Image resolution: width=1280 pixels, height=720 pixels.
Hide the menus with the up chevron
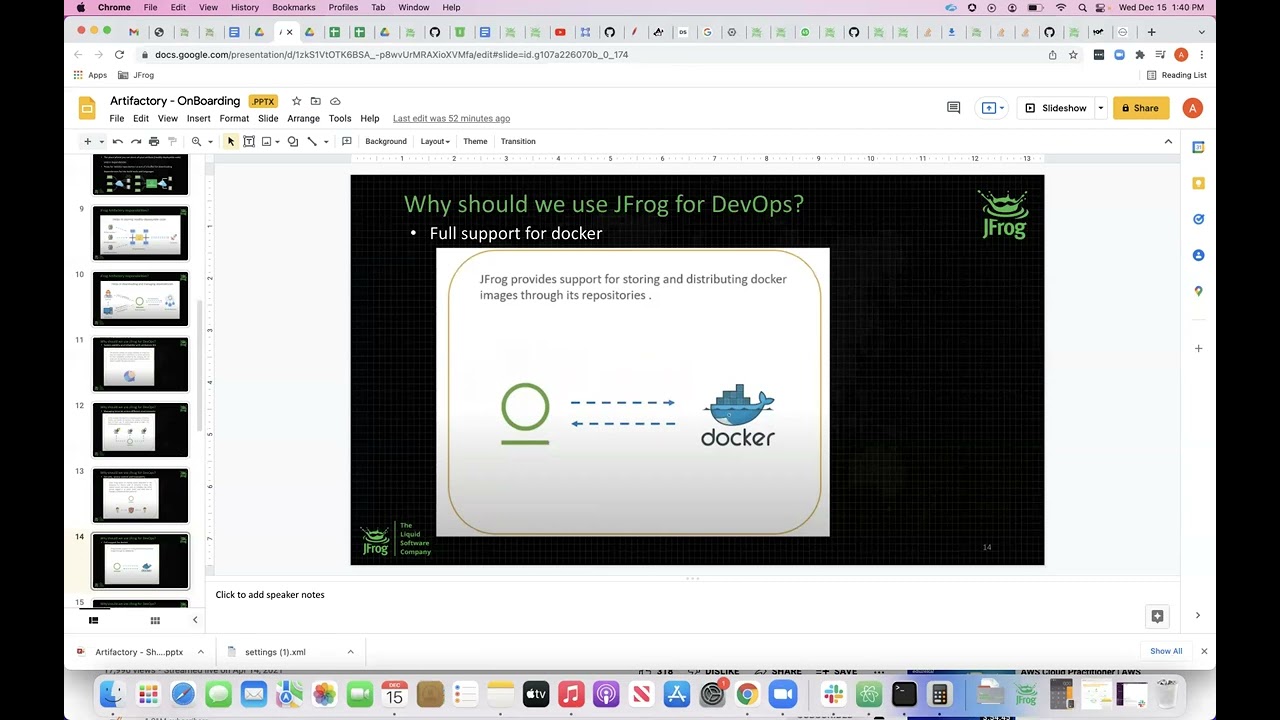point(1168,141)
